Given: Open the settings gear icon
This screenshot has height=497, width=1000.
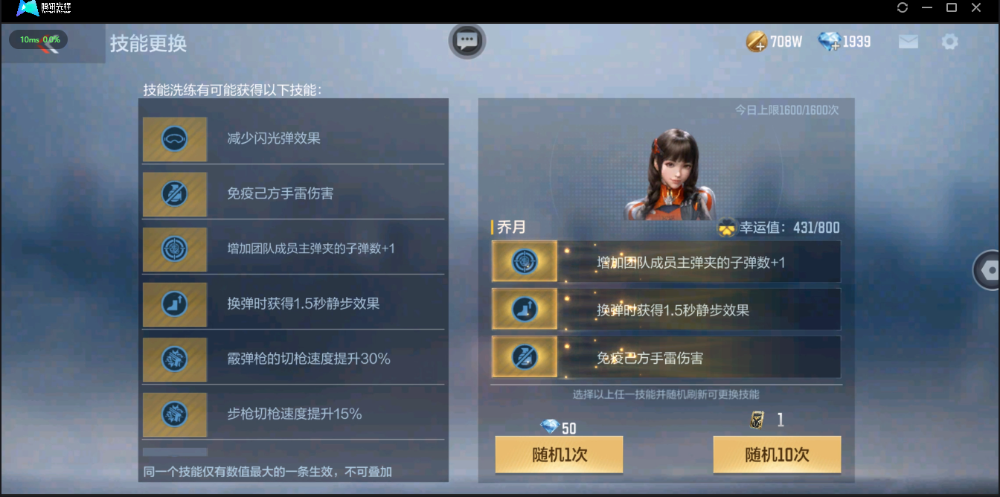Looking at the screenshot, I should pos(950,42).
